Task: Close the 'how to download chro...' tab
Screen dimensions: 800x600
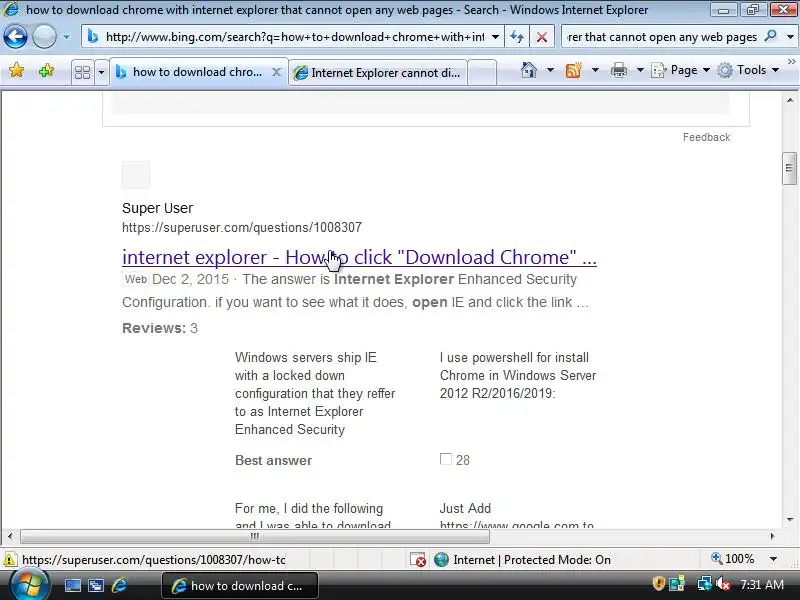Action: pos(276,72)
